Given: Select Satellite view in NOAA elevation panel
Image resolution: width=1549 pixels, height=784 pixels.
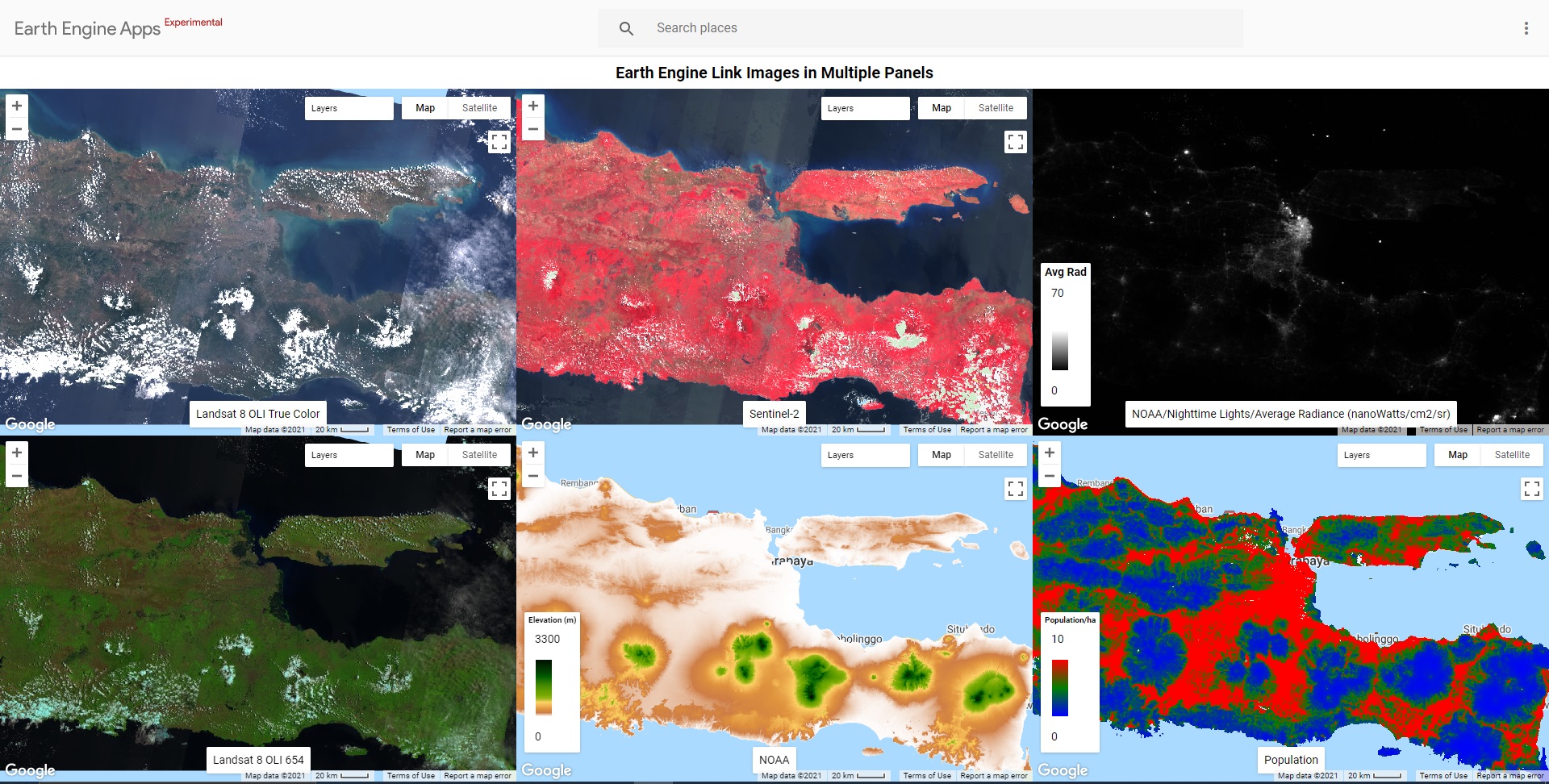Looking at the screenshot, I should tap(996, 455).
